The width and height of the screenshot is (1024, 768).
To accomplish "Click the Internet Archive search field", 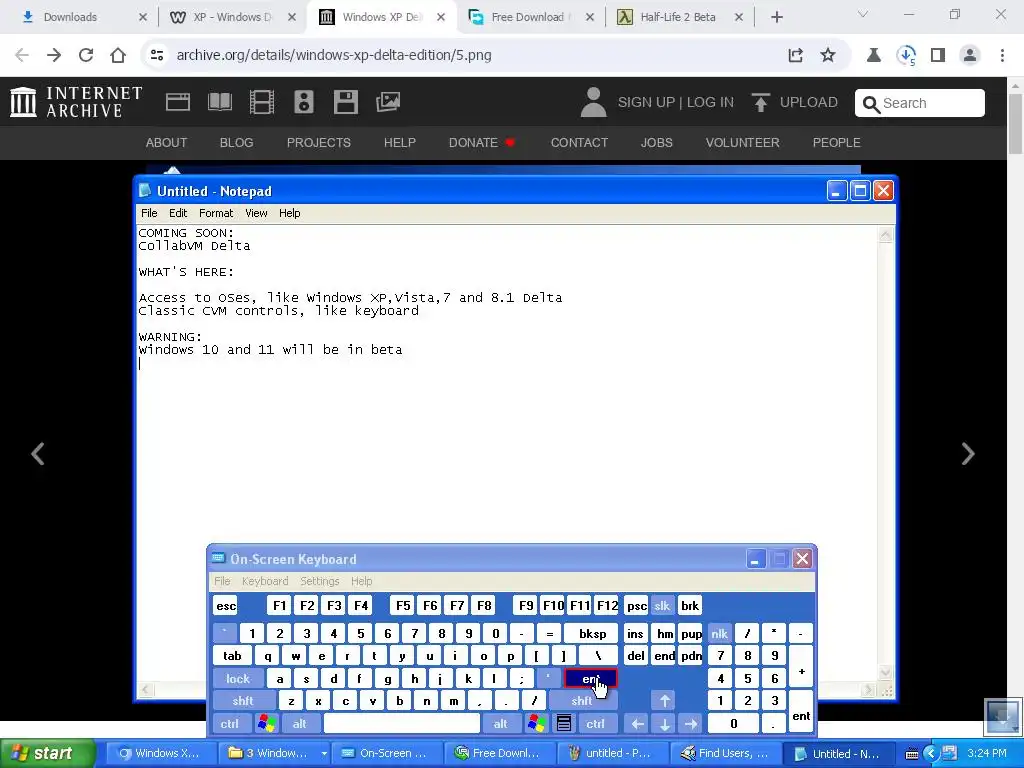I will click(x=920, y=103).
